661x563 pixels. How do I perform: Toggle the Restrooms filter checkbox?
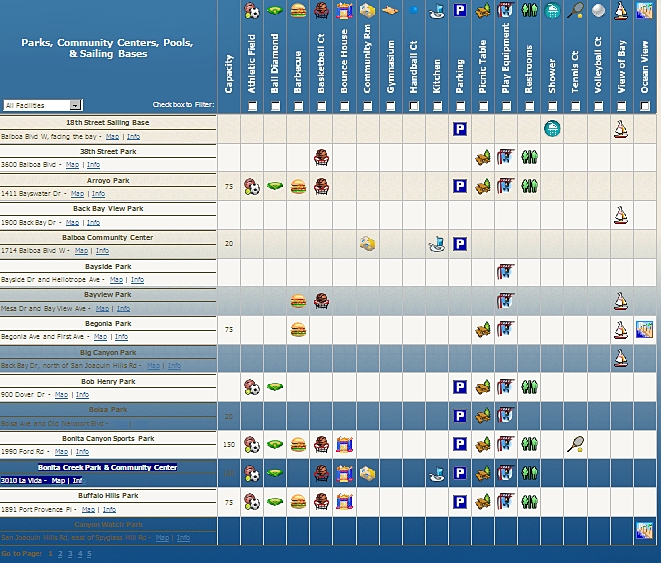tap(529, 105)
